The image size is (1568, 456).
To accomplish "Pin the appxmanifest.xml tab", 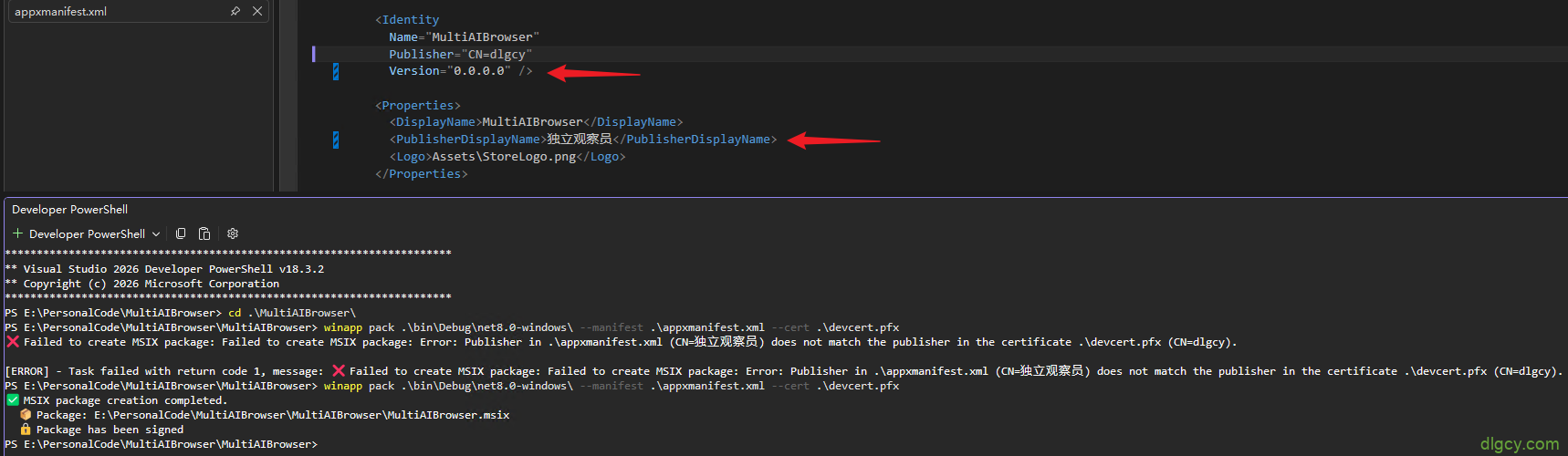I will [x=235, y=11].
